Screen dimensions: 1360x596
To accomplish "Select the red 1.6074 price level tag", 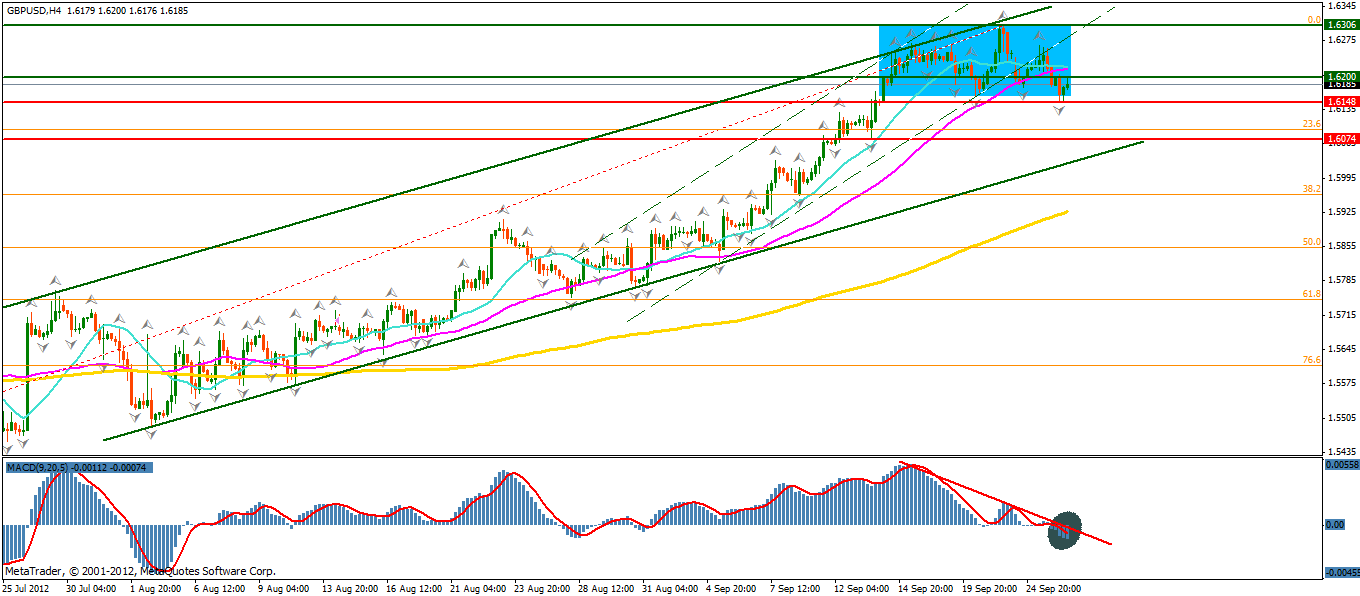I will click(1339, 139).
